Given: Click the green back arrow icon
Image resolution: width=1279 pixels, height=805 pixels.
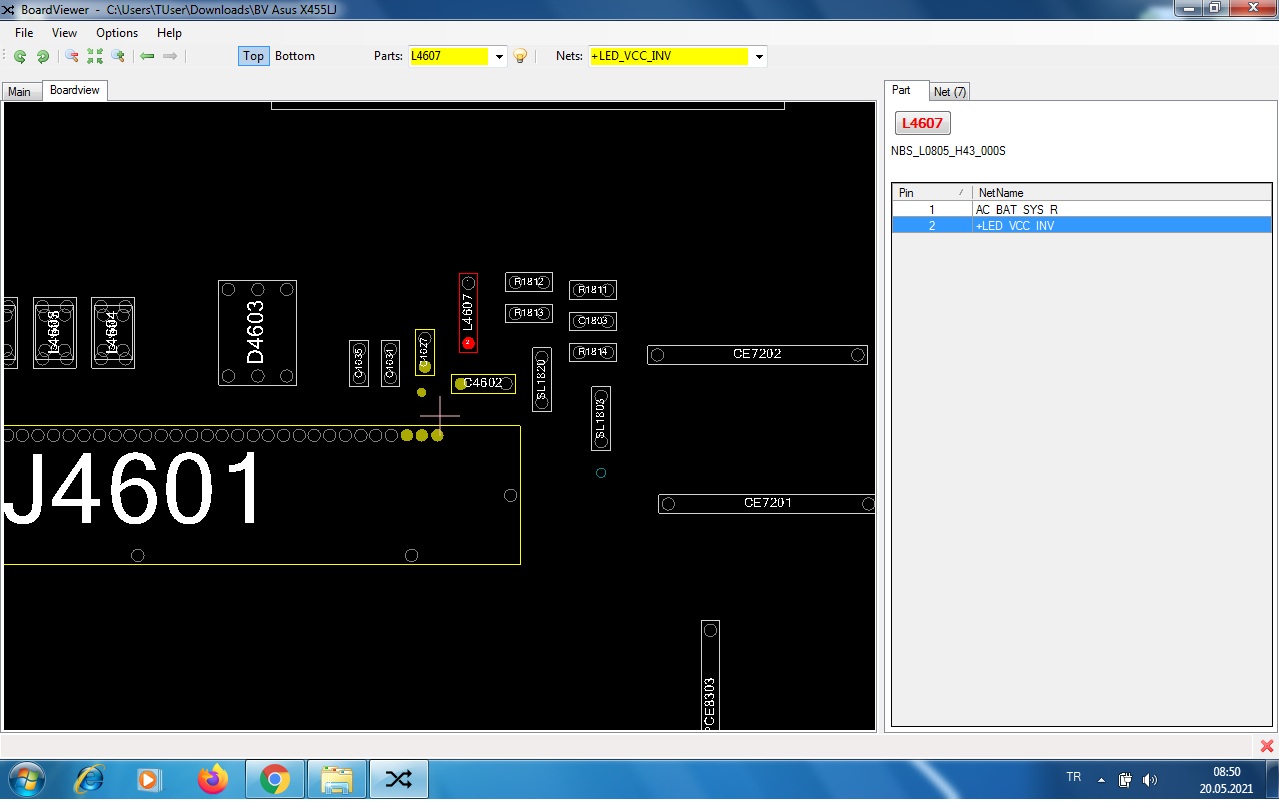Looking at the screenshot, I should click(x=147, y=57).
